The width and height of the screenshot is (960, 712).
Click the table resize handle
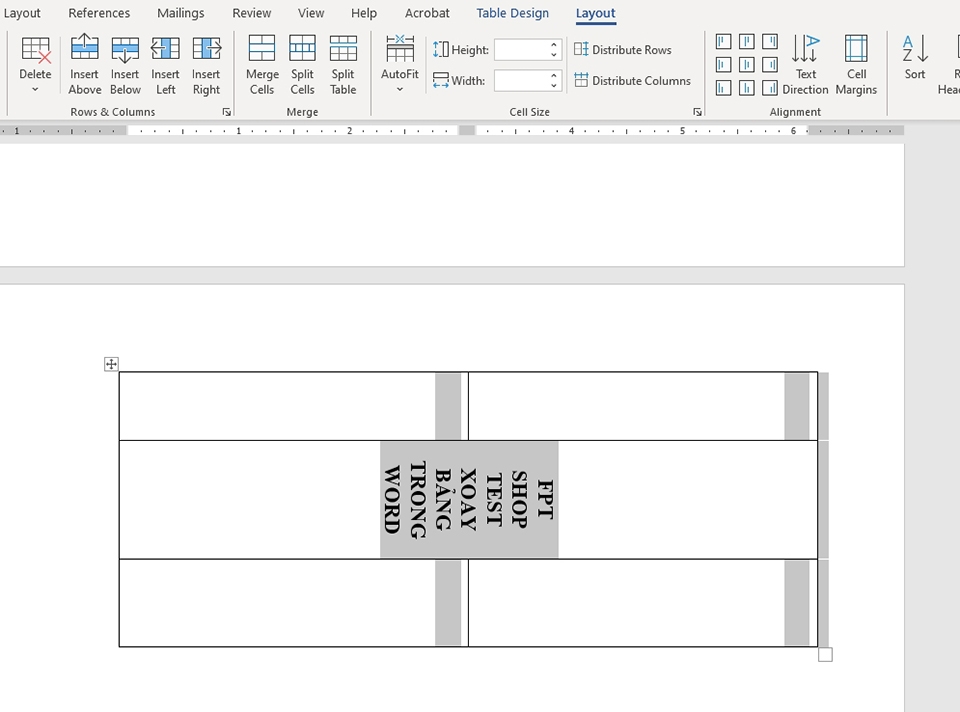pyautogui.click(x=825, y=654)
